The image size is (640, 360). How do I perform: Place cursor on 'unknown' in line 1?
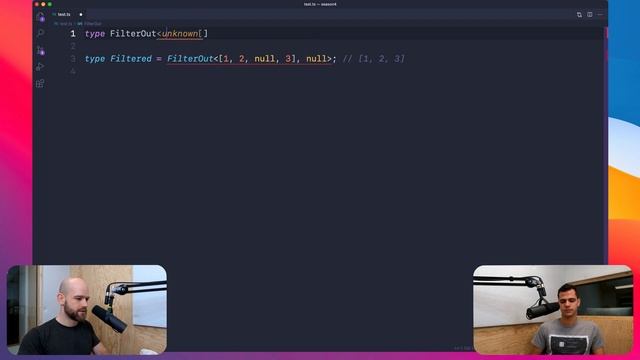click(180, 33)
